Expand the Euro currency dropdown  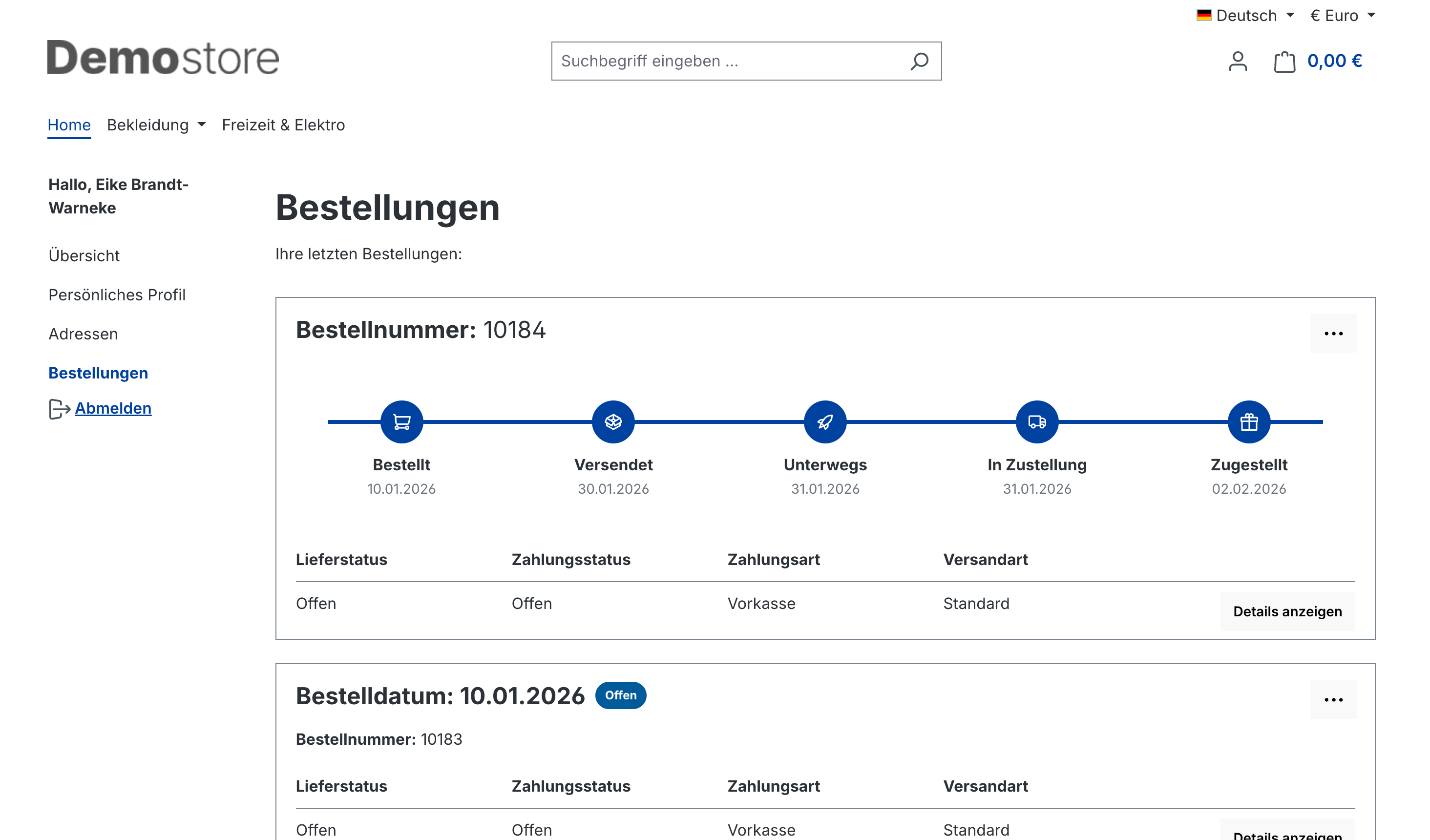pos(1342,15)
